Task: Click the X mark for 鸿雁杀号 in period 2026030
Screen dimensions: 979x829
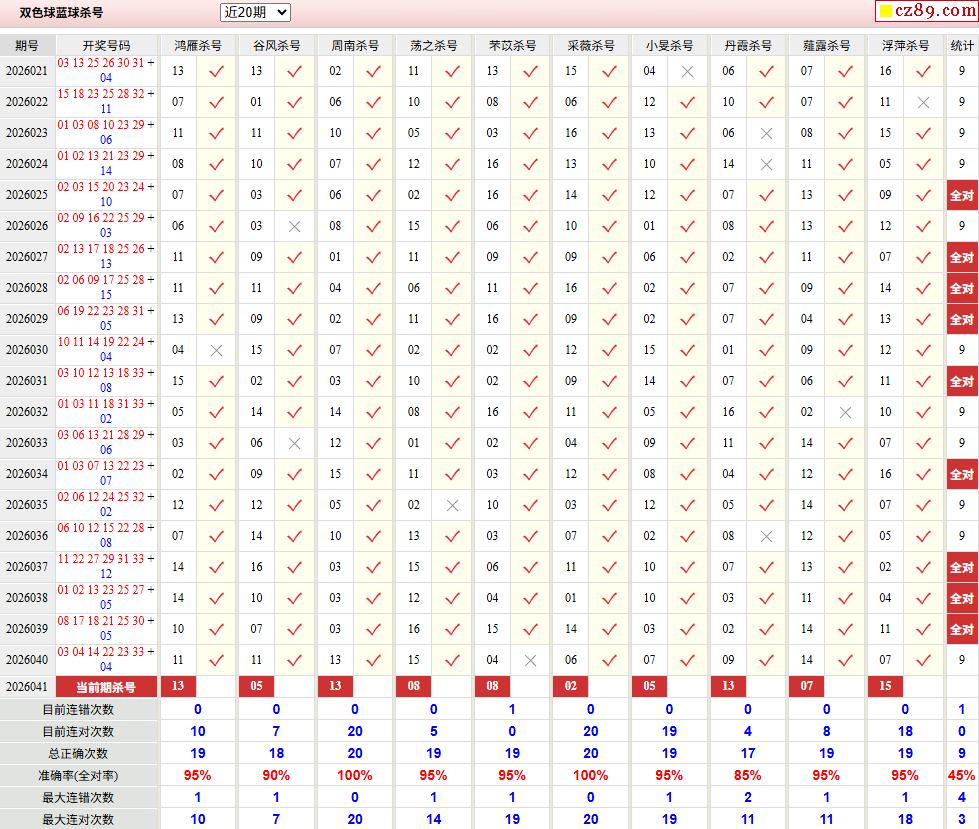Action: pos(216,350)
